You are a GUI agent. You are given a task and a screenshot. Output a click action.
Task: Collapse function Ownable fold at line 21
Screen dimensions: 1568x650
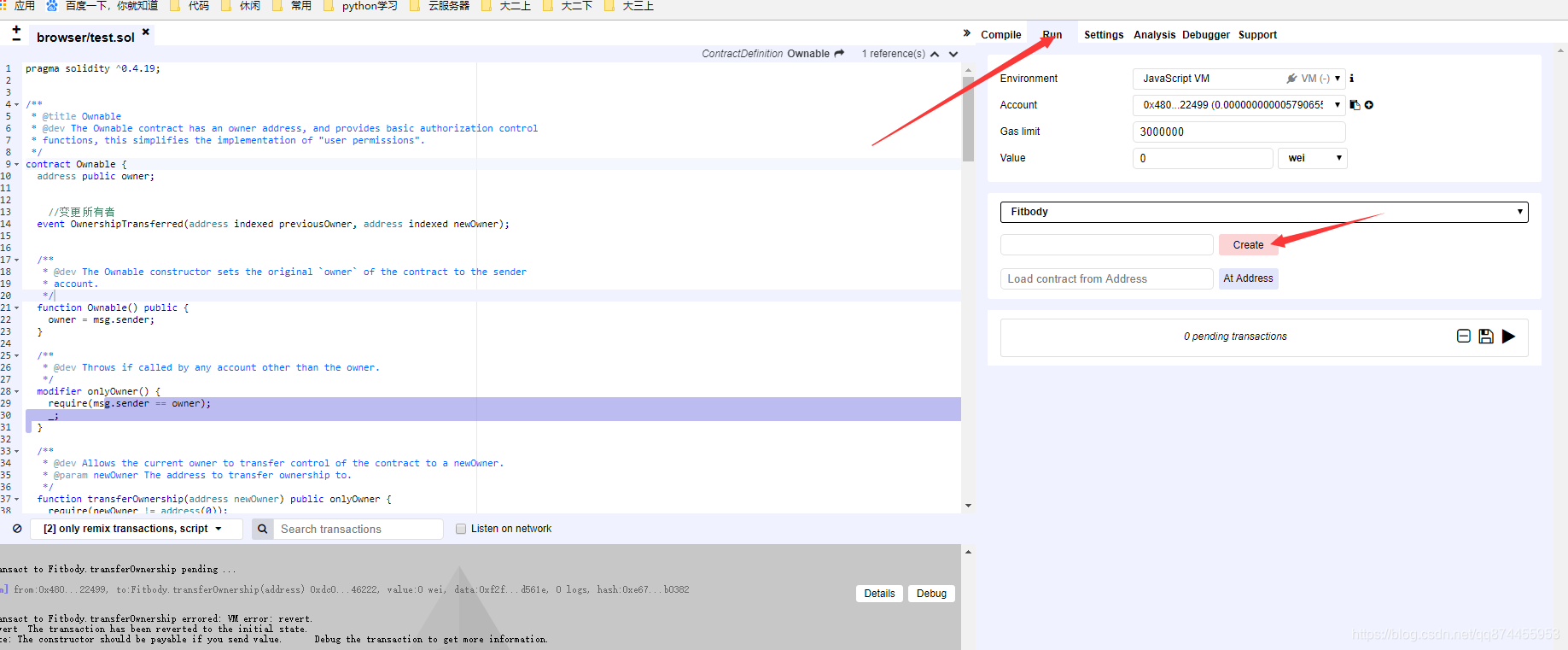point(17,307)
